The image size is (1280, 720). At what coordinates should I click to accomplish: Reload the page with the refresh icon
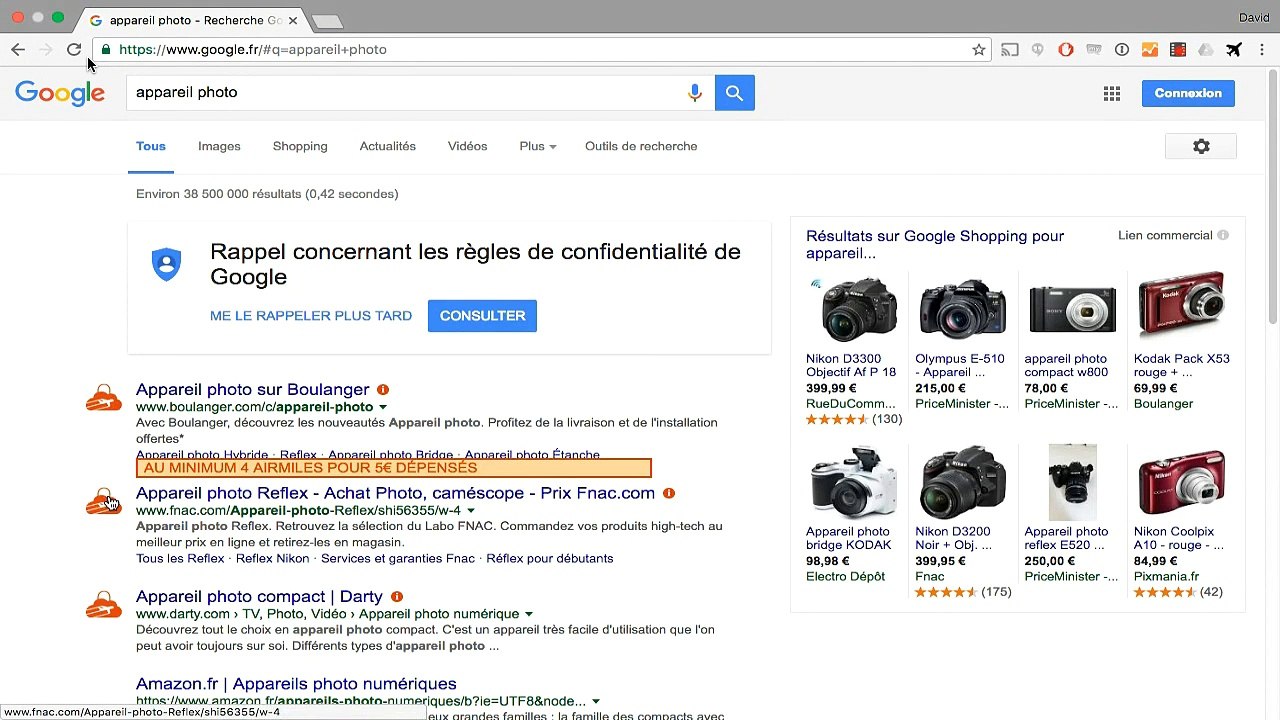point(74,49)
